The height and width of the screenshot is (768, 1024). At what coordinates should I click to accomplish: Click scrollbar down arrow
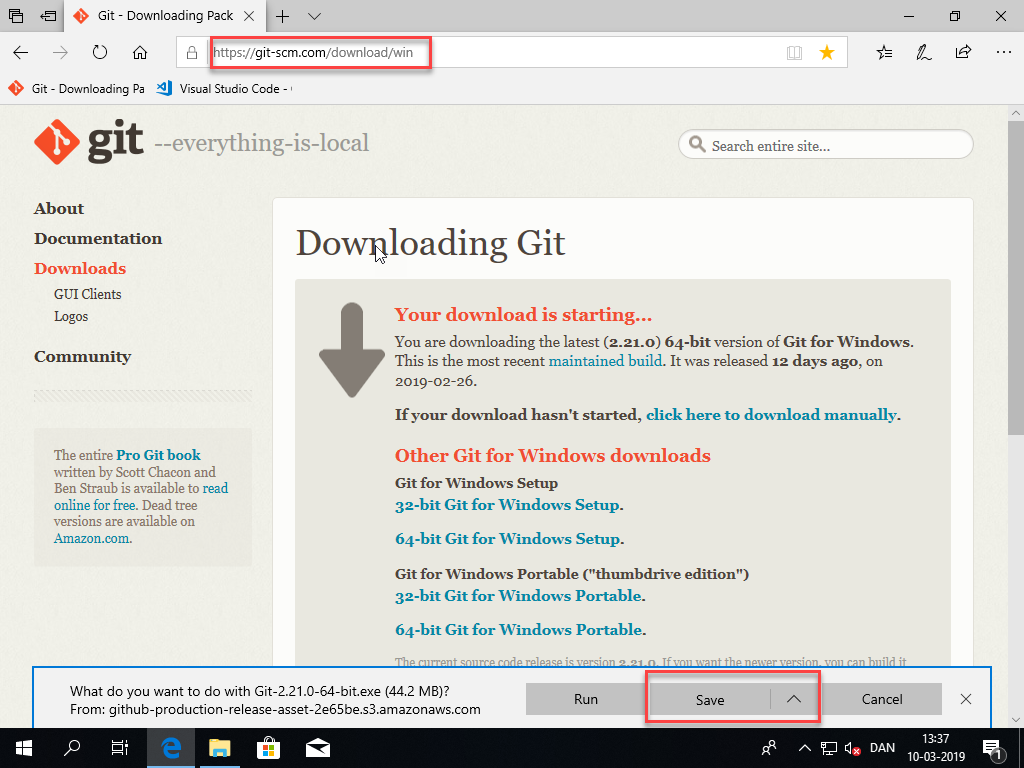[x=1016, y=720]
